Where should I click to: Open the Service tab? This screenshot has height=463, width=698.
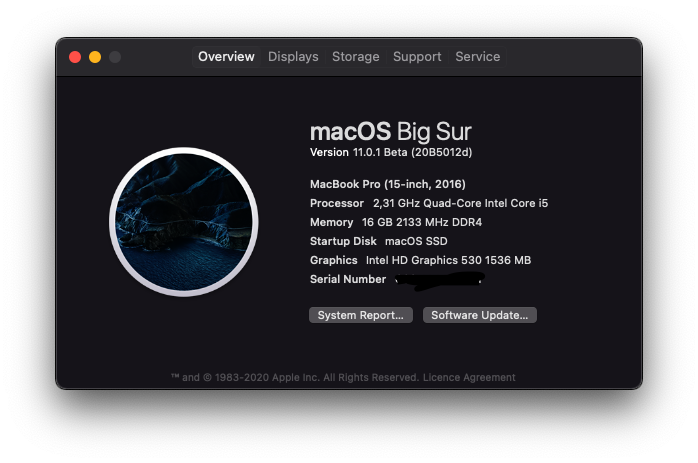pyautogui.click(x=477, y=57)
